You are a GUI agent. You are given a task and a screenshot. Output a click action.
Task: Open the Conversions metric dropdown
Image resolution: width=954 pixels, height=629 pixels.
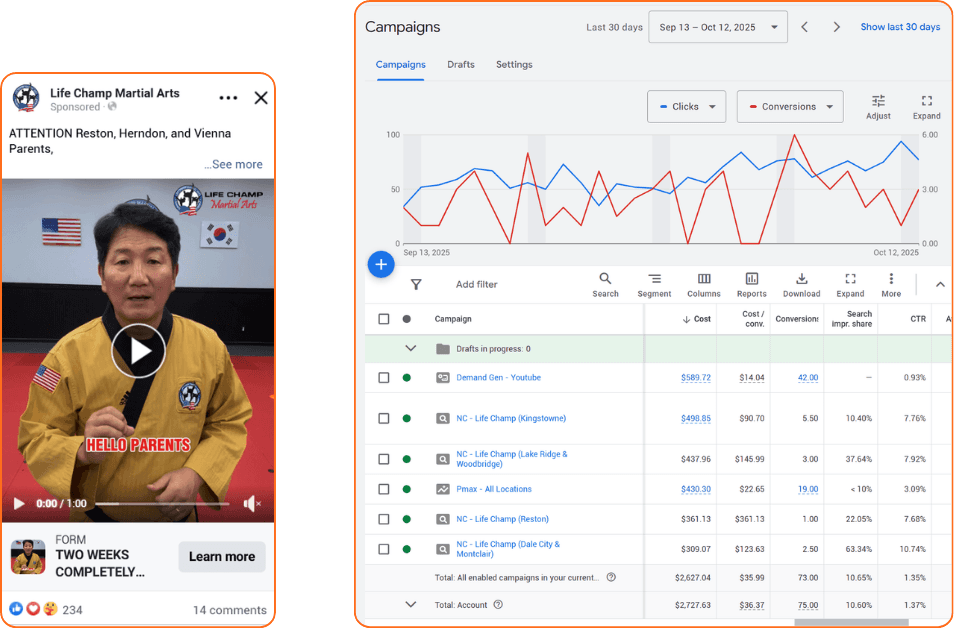pyautogui.click(x=790, y=106)
